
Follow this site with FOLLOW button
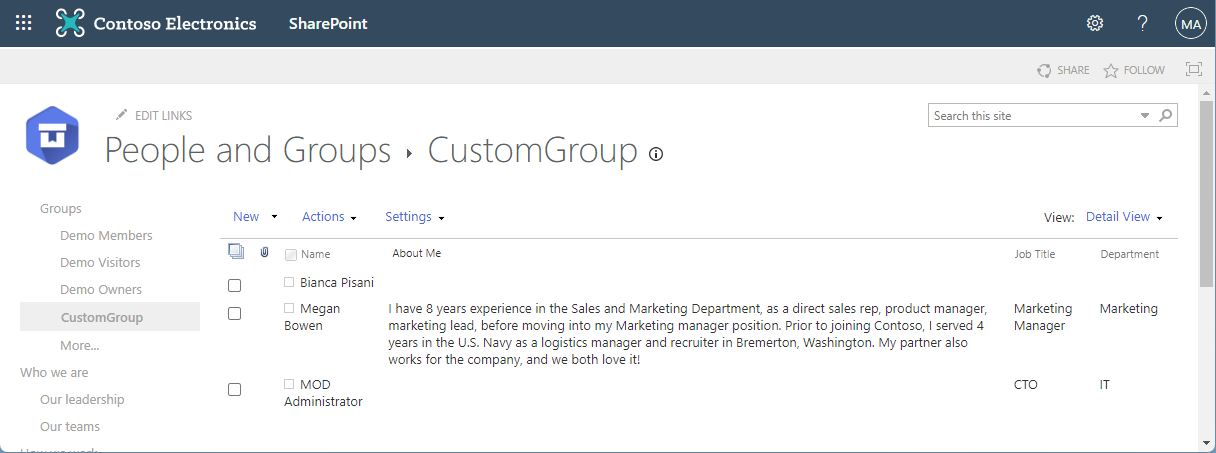click(x=1134, y=70)
